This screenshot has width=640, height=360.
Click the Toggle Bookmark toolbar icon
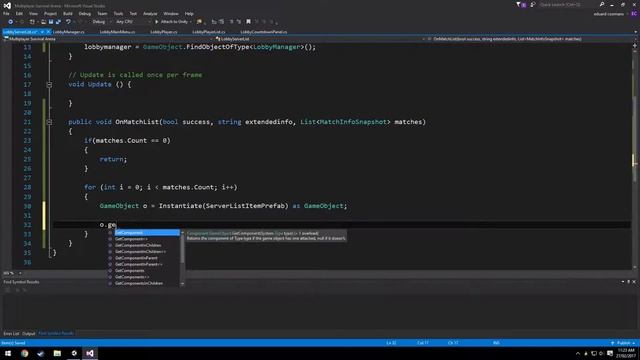(248, 22)
